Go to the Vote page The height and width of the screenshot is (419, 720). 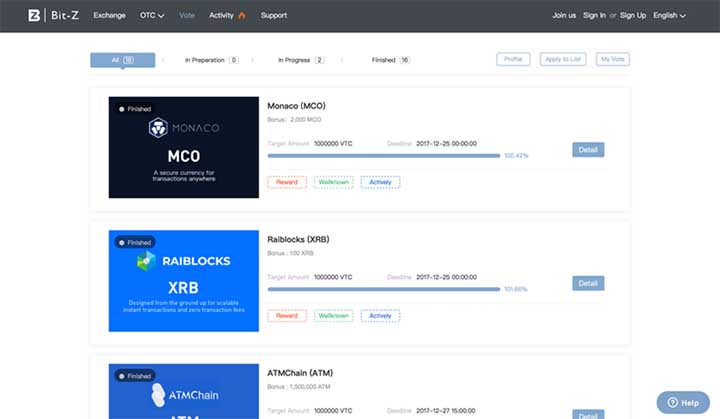(x=187, y=15)
